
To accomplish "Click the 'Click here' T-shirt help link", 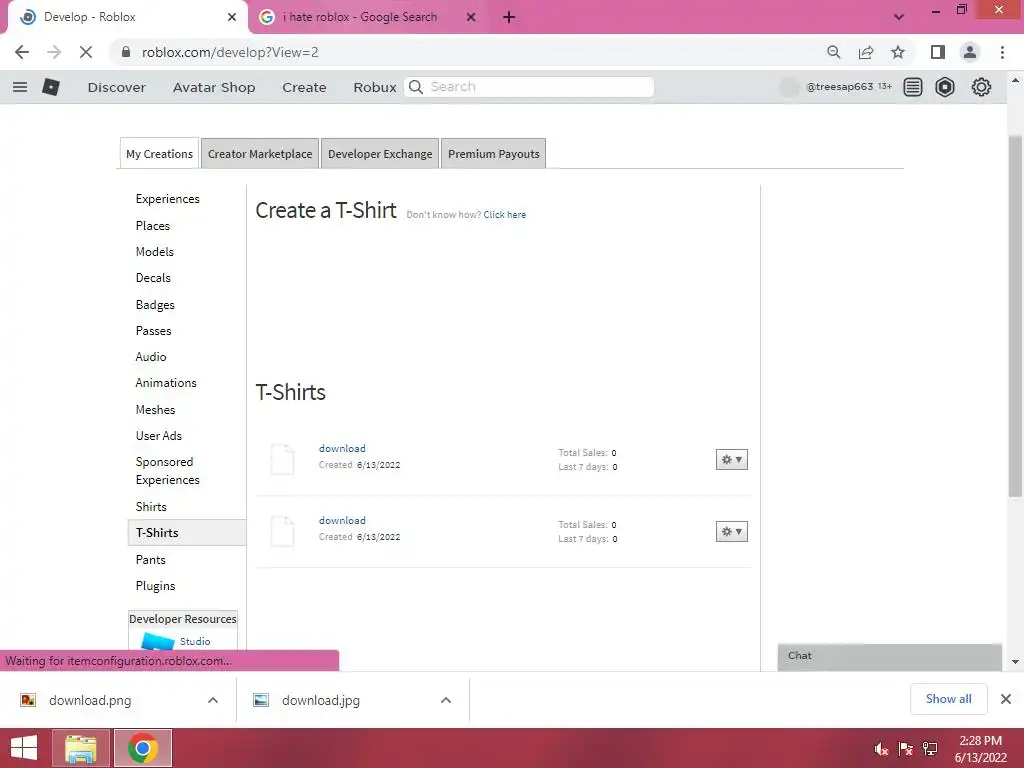I will point(505,214).
